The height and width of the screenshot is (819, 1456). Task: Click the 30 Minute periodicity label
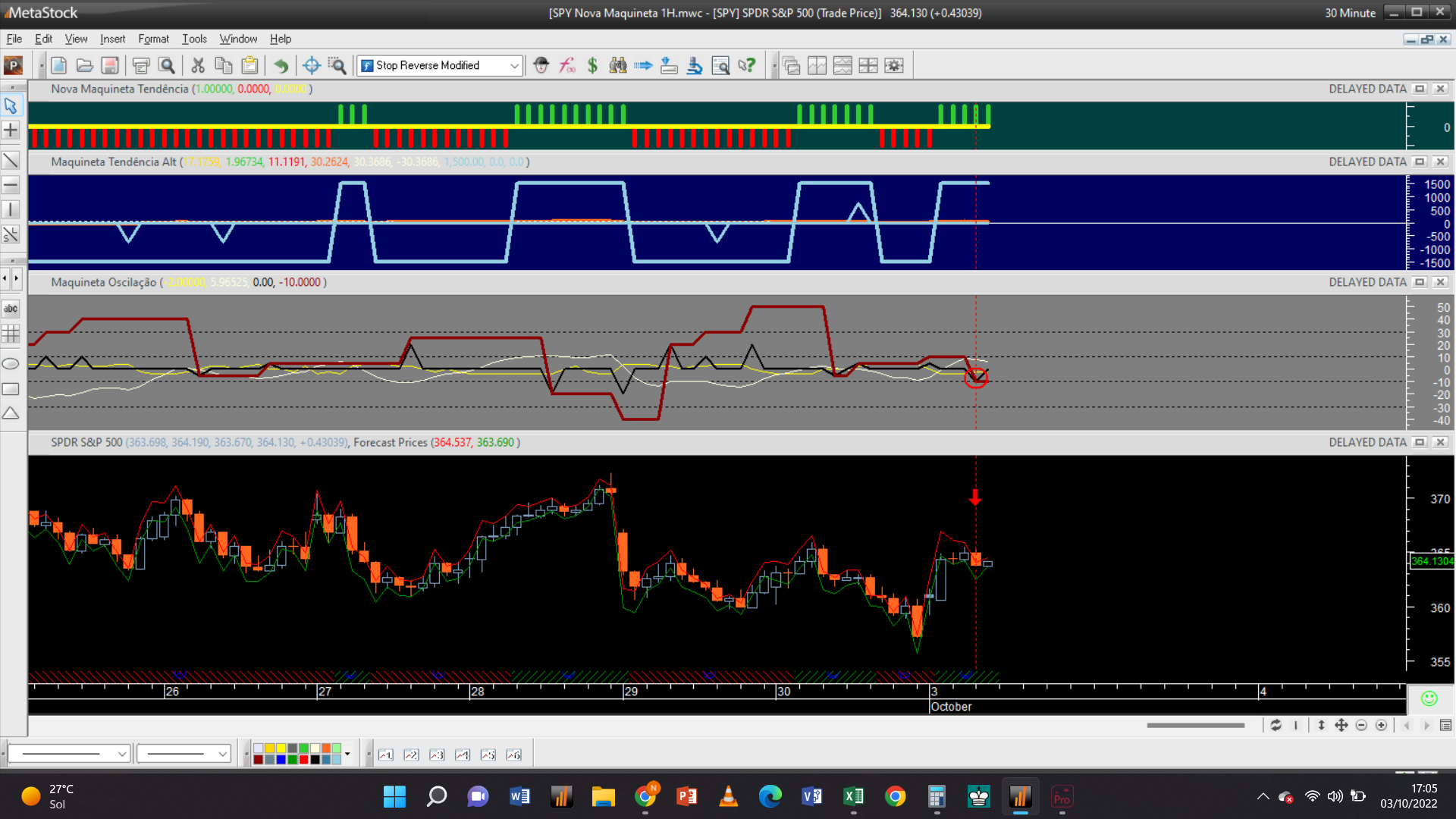[x=1349, y=13]
